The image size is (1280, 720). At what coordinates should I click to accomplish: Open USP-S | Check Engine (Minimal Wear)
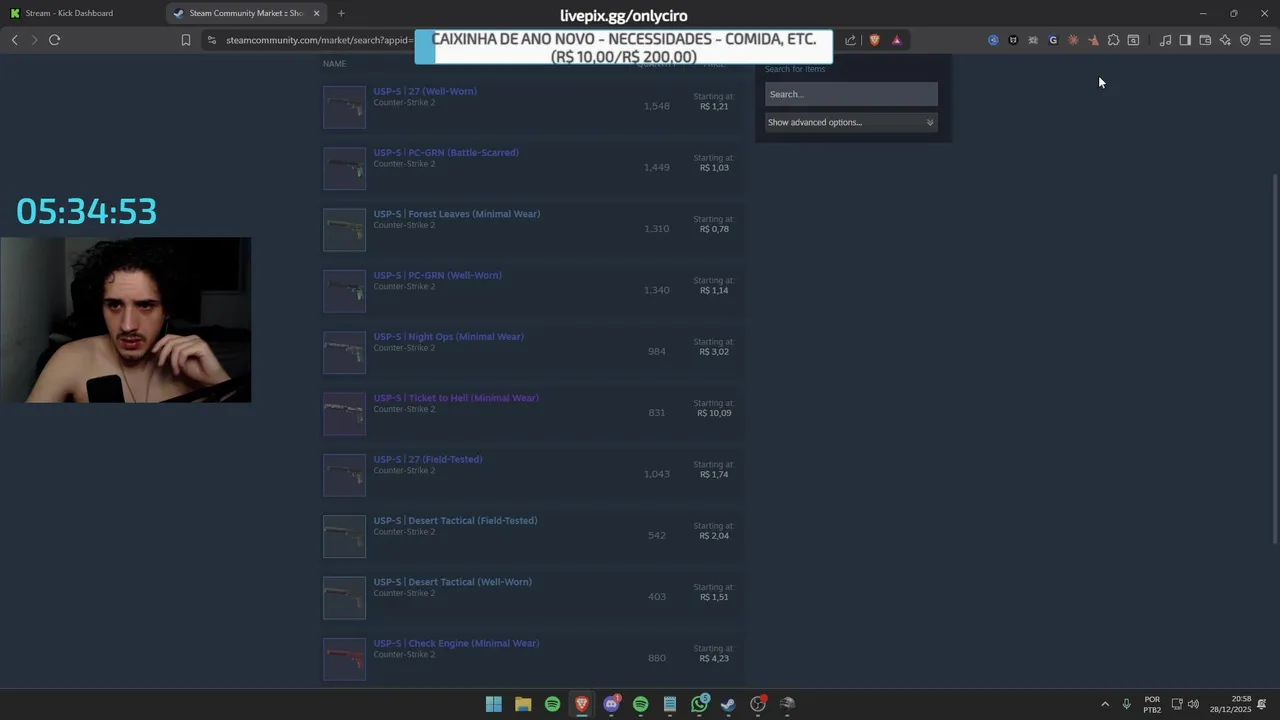[x=456, y=643]
